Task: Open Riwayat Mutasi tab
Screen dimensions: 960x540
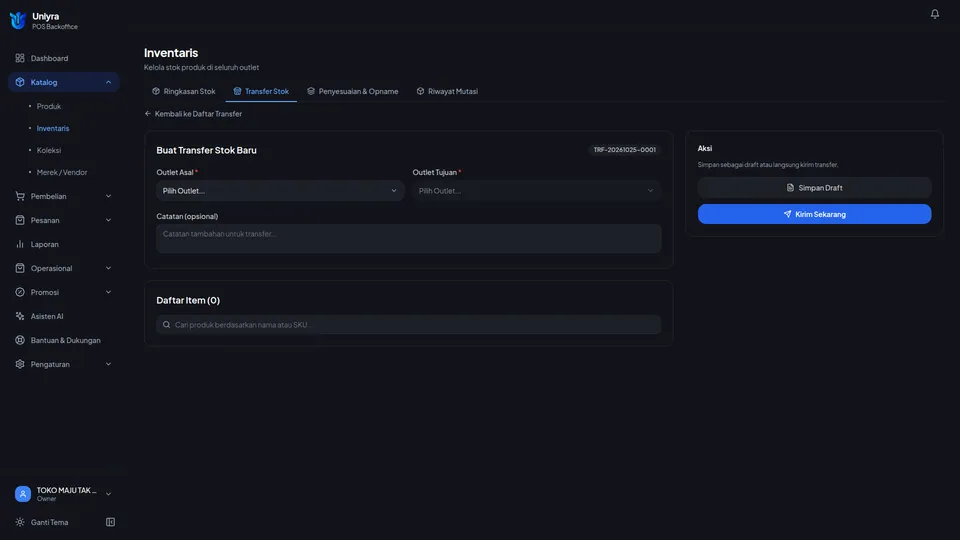Action: coord(447,91)
